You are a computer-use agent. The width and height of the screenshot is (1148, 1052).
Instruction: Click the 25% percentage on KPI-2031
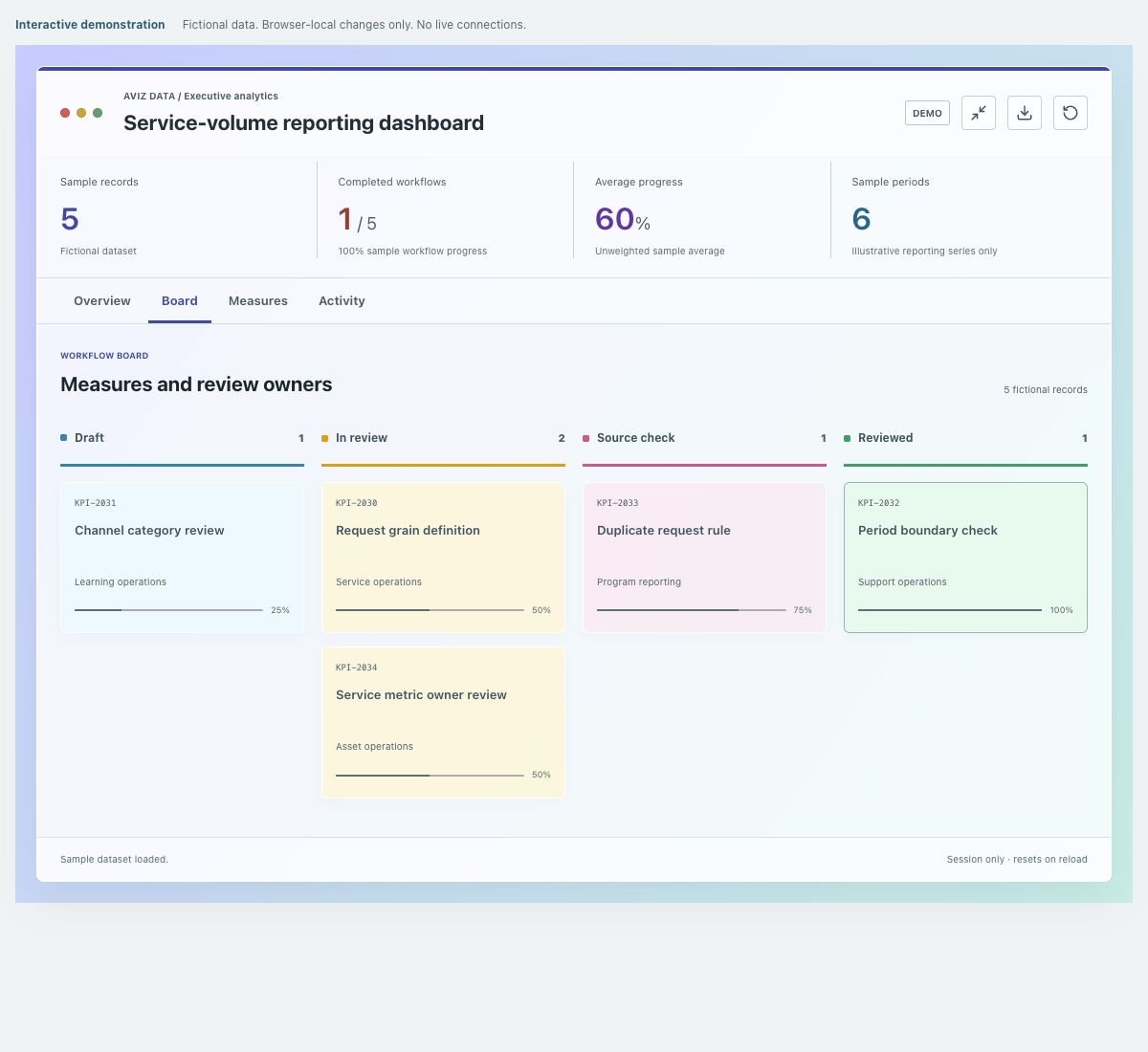point(280,610)
